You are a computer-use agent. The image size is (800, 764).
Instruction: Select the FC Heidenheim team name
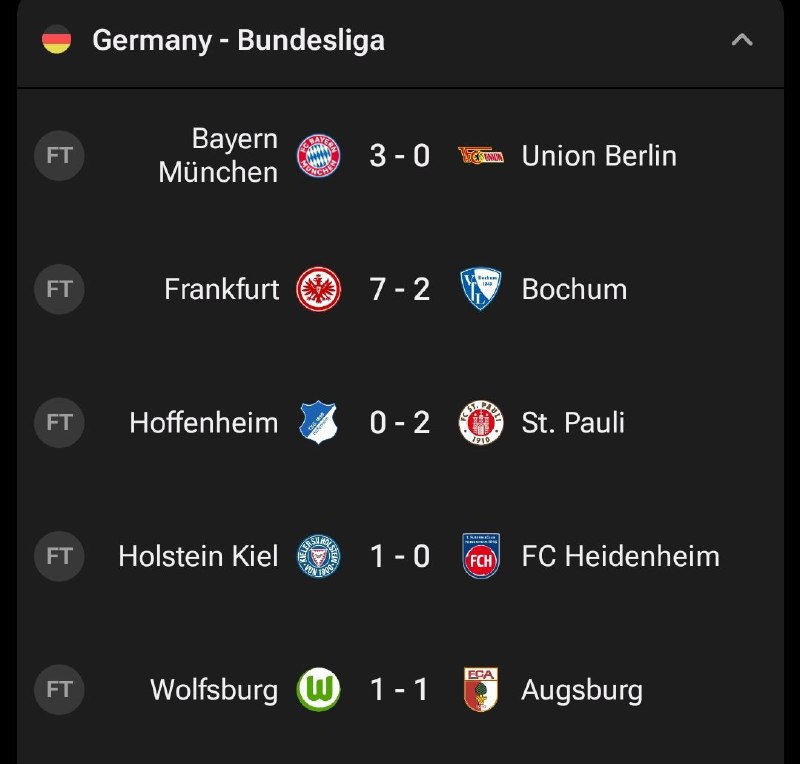coord(620,556)
